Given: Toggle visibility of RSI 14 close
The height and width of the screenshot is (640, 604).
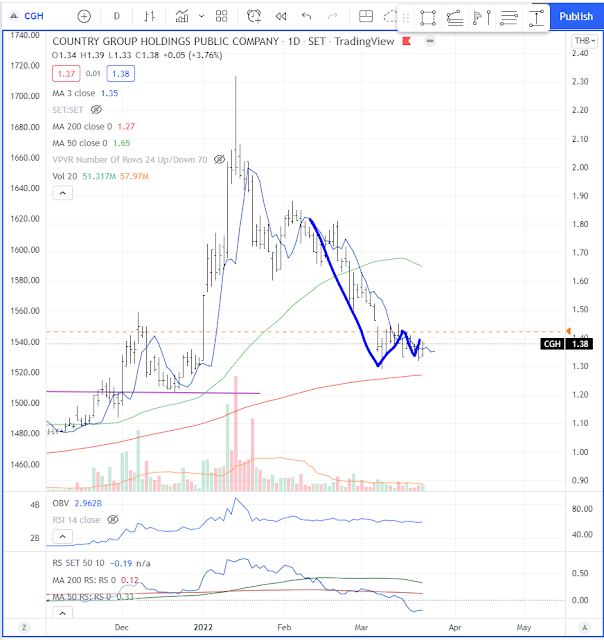Looking at the screenshot, I should point(113,520).
